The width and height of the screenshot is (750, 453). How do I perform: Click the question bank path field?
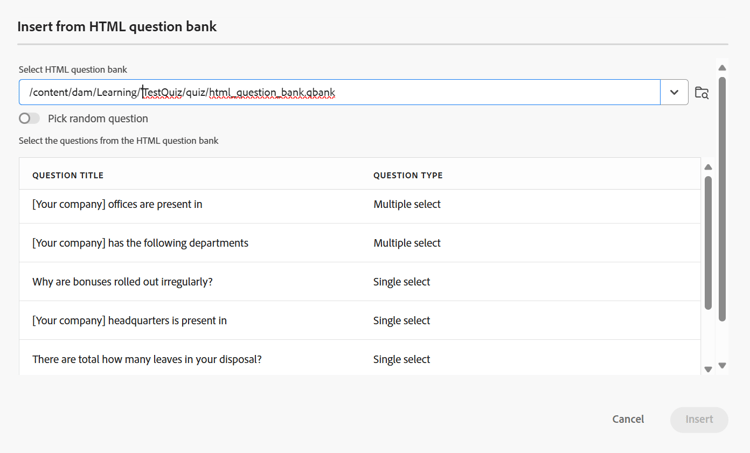pyautogui.click(x=340, y=93)
